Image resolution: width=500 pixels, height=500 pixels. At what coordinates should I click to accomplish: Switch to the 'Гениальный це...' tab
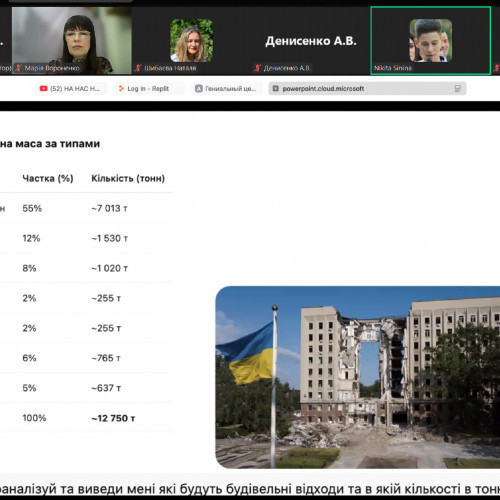coord(226,89)
